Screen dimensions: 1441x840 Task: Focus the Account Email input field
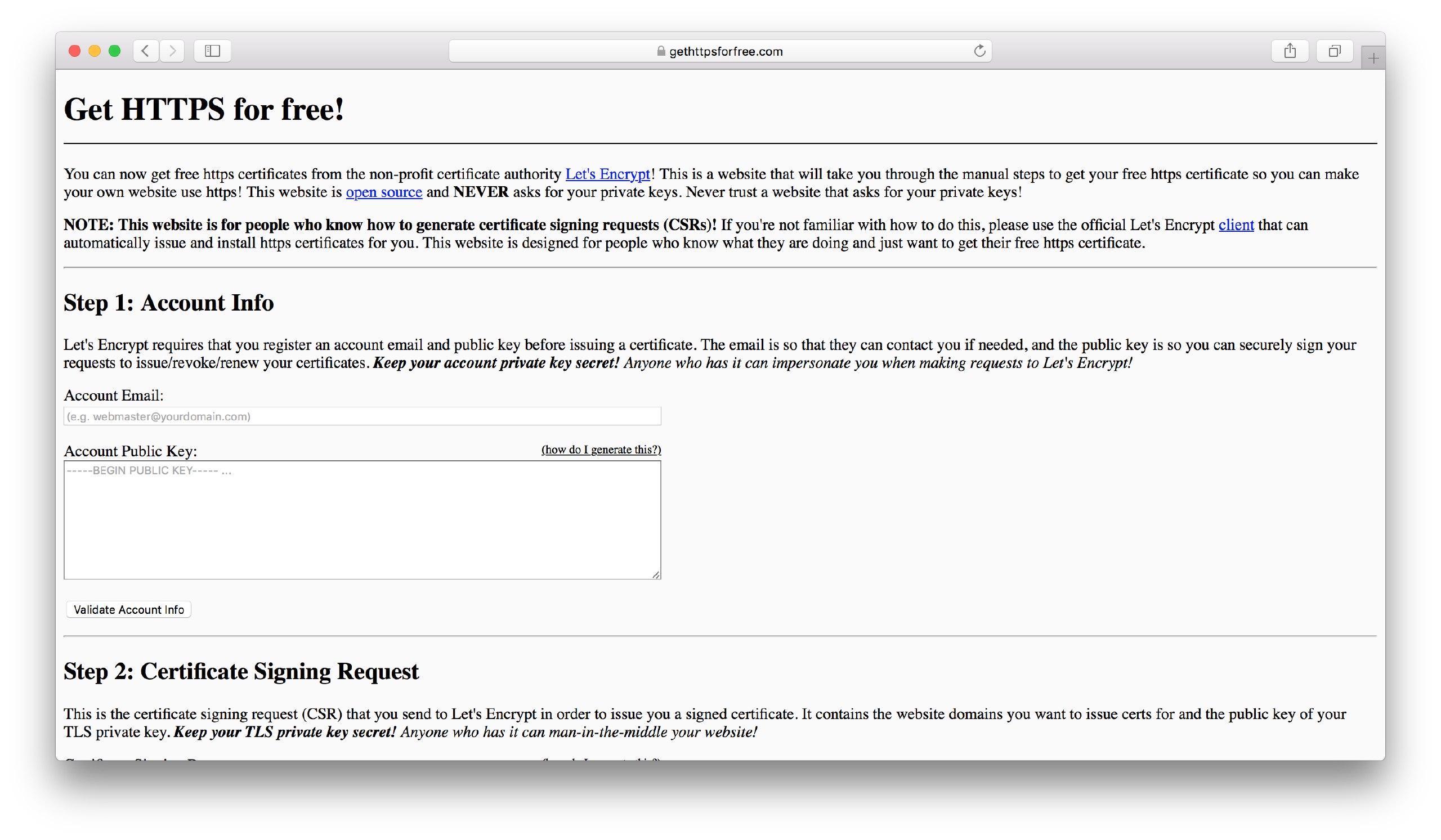363,416
